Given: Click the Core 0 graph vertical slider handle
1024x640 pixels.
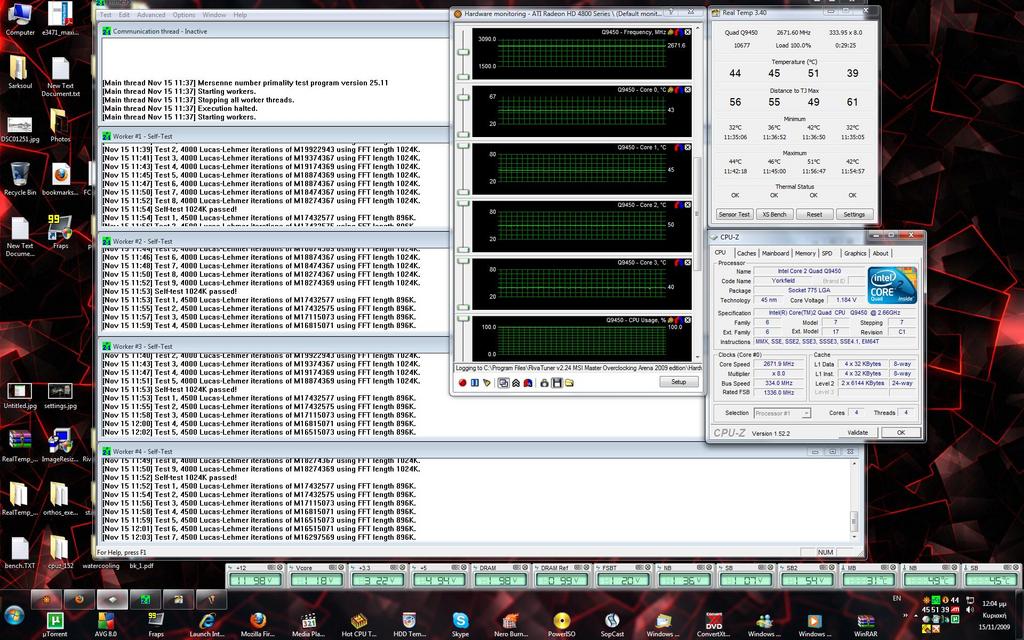Looking at the screenshot, I should [464, 97].
